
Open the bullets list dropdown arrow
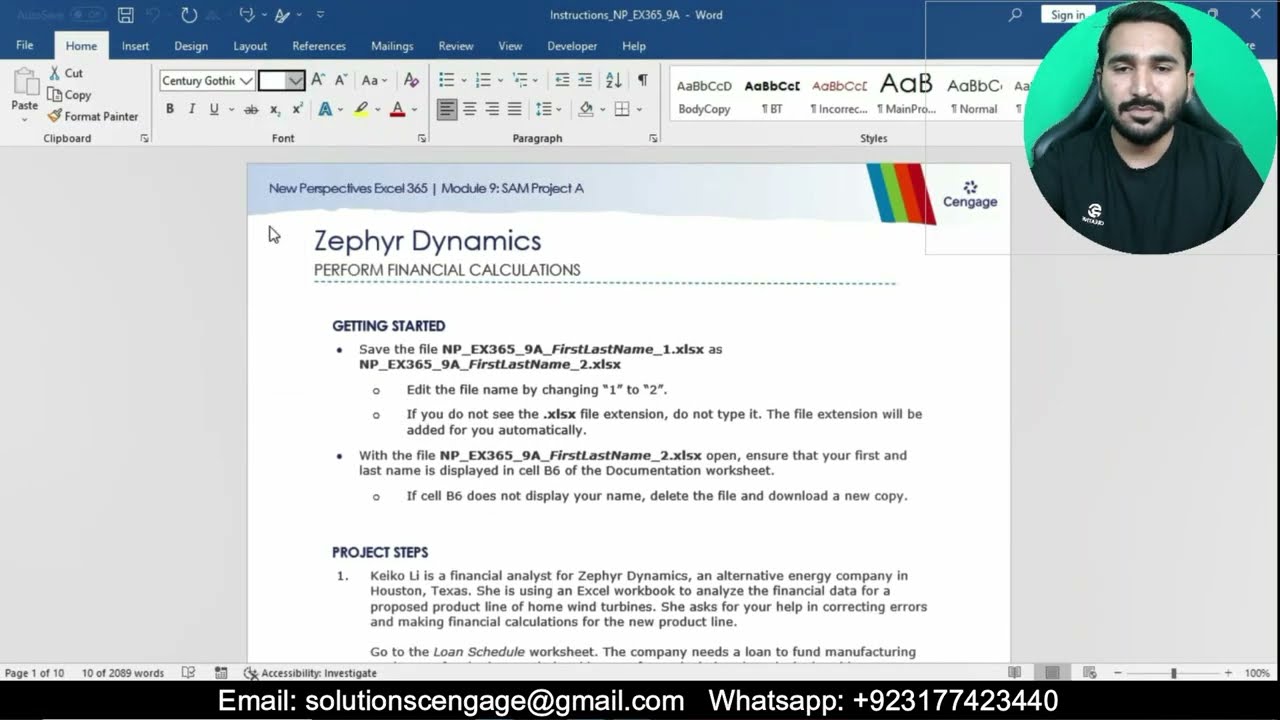click(x=464, y=80)
